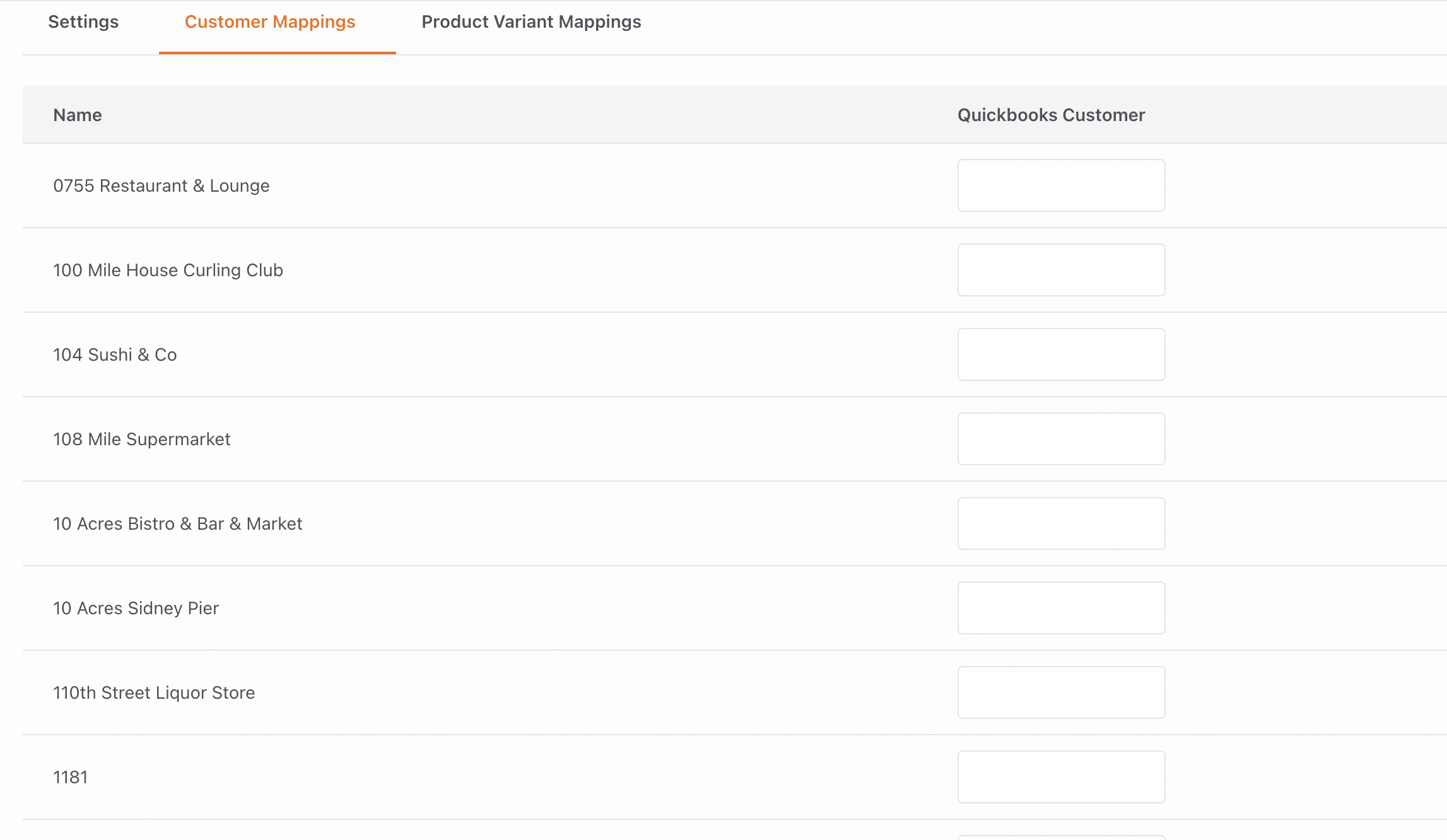The image size is (1447, 840).
Task: Select the 10 Acres Sidney Pier name
Action: [x=136, y=609]
